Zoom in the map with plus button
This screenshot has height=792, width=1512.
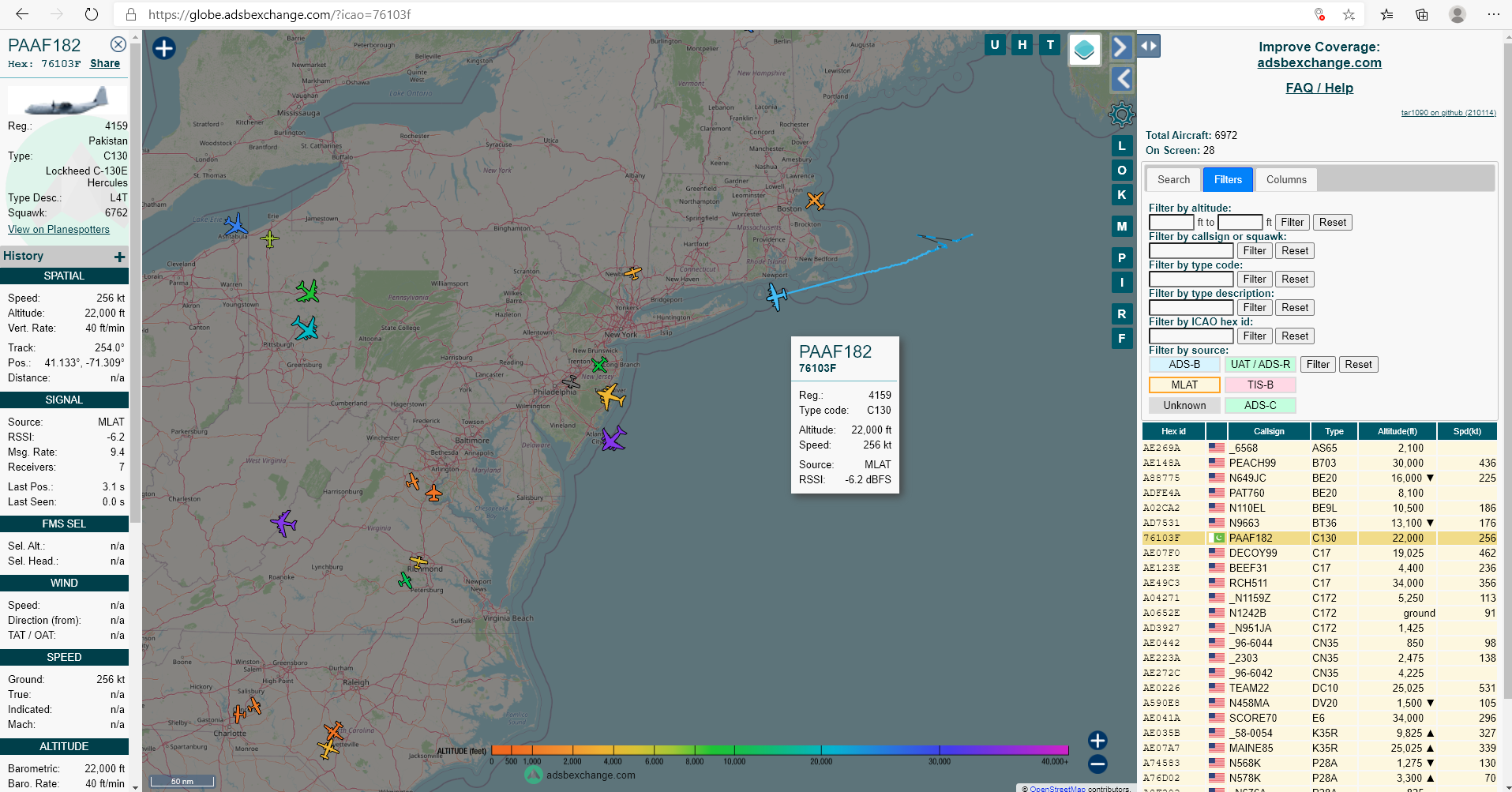coord(1097,740)
